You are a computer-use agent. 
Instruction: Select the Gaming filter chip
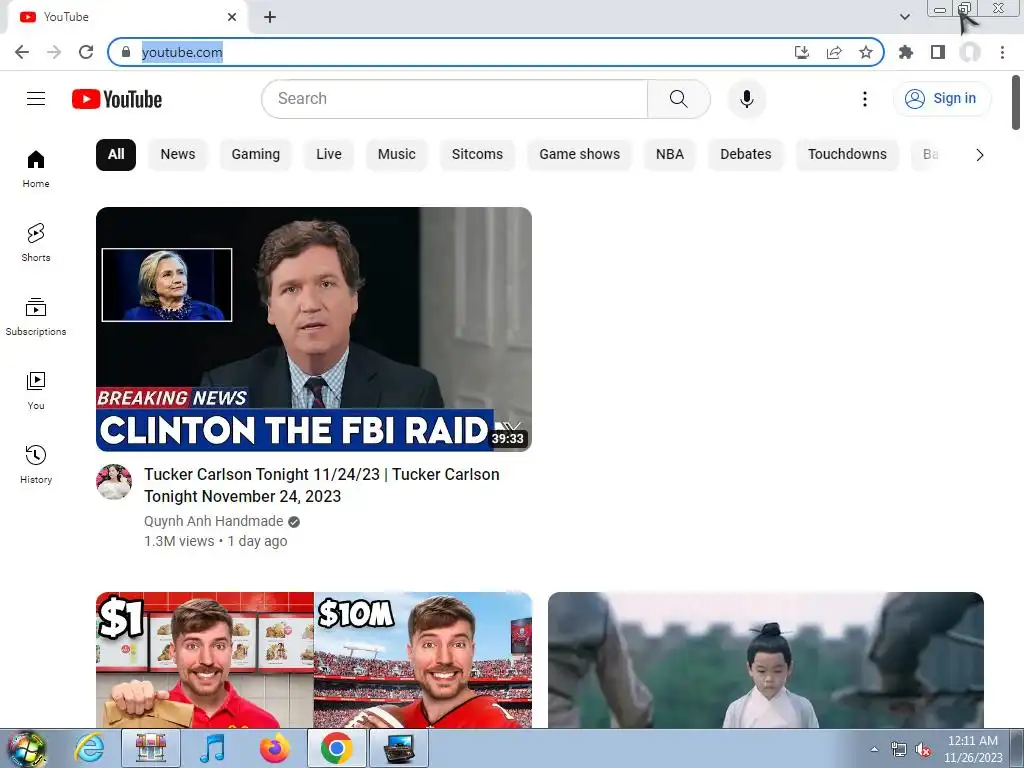click(x=255, y=155)
